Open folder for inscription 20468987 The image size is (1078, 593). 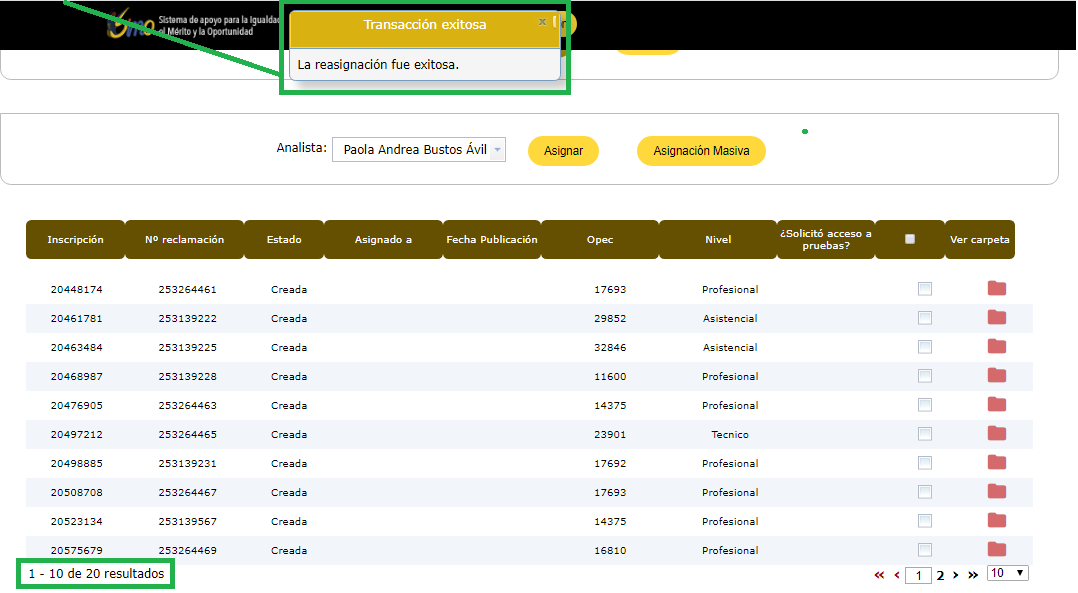(x=996, y=376)
